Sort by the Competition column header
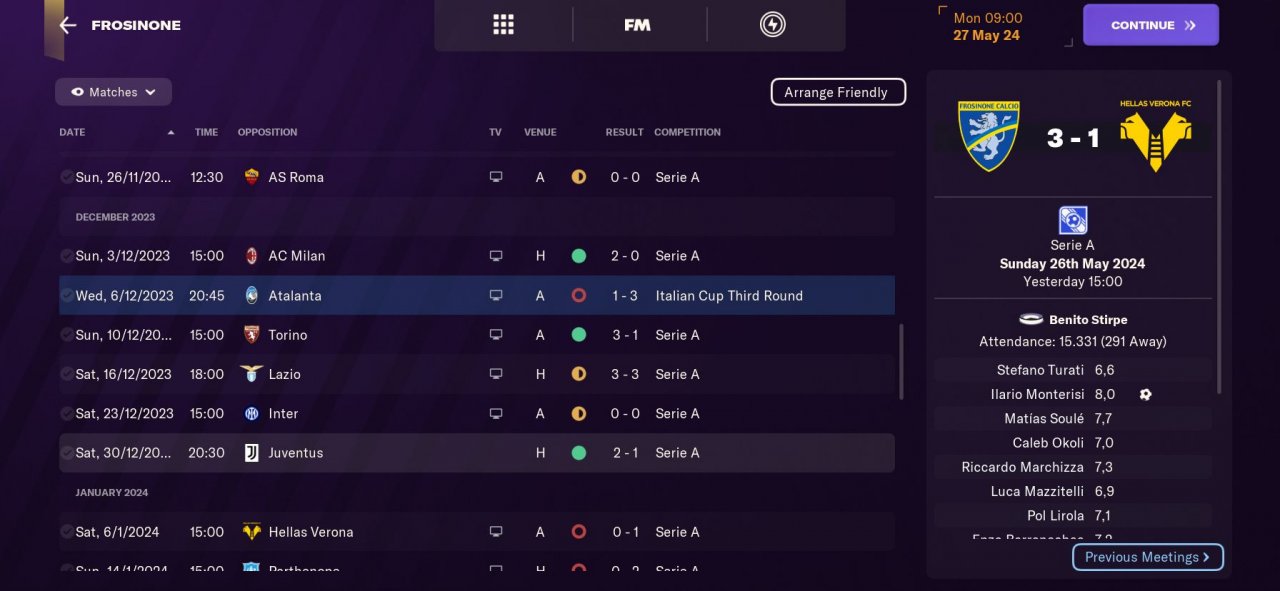The image size is (1280, 591). 687,132
